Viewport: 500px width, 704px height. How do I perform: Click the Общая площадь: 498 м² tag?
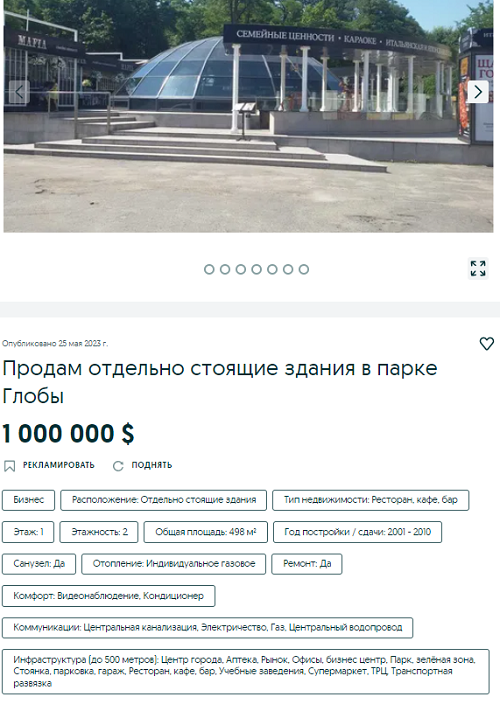206,532
